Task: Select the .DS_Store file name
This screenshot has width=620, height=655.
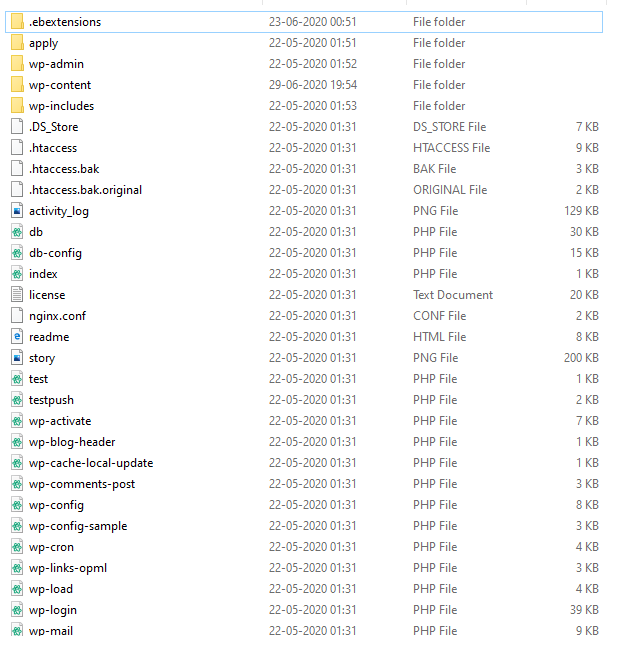Action: point(53,127)
